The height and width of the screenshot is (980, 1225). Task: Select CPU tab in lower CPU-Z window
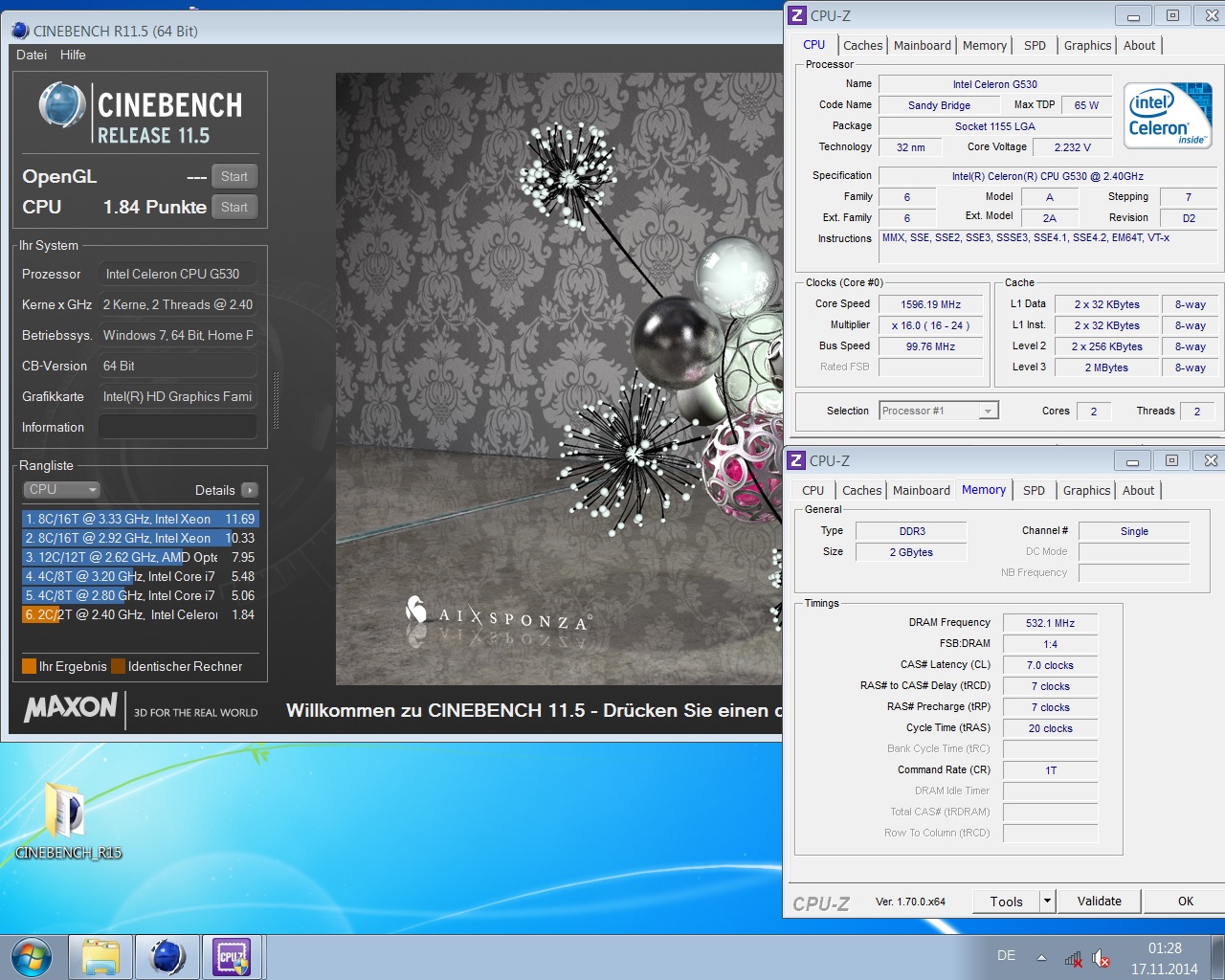click(x=813, y=490)
